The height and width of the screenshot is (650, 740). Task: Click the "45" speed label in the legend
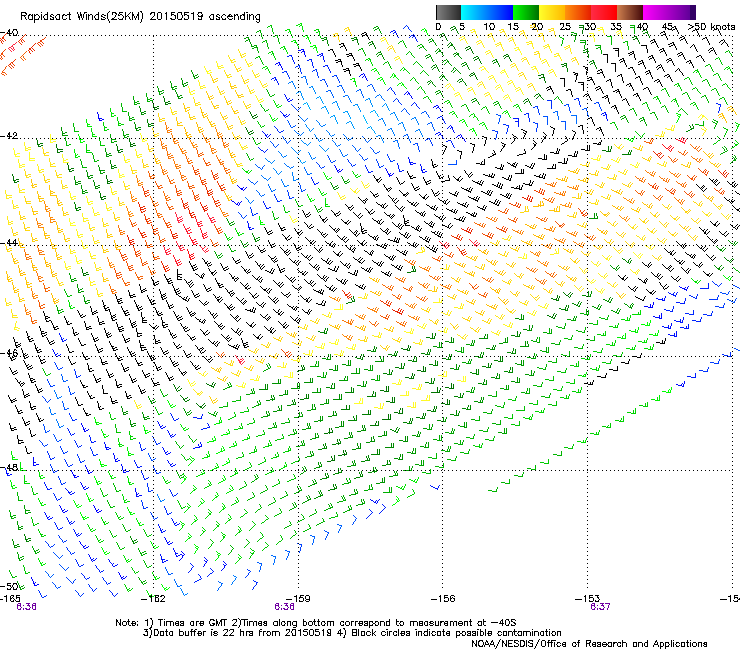pyautogui.click(x=667, y=27)
